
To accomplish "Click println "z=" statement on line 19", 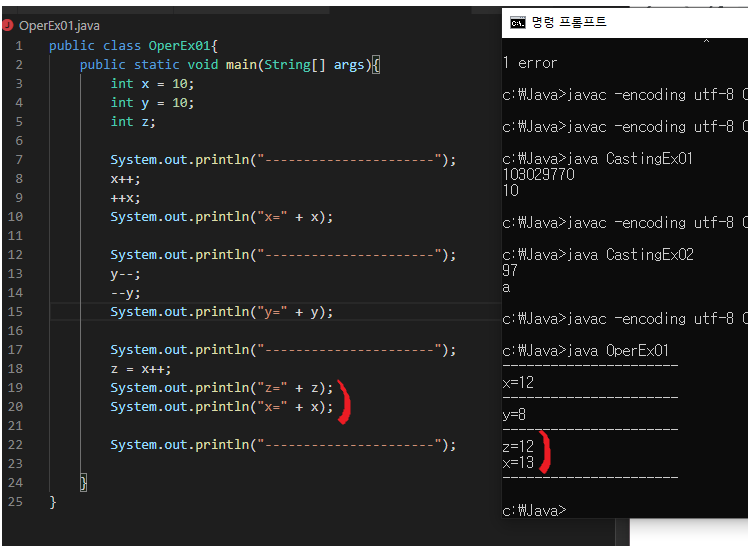I will [222, 388].
